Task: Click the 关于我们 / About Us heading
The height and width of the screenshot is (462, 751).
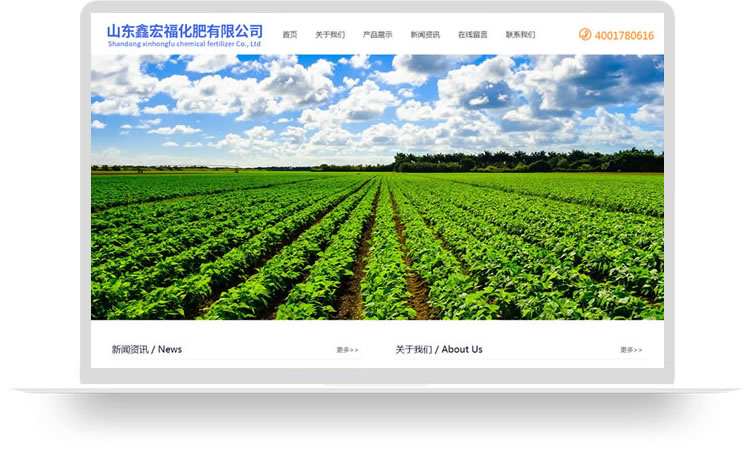Action: 438,349
